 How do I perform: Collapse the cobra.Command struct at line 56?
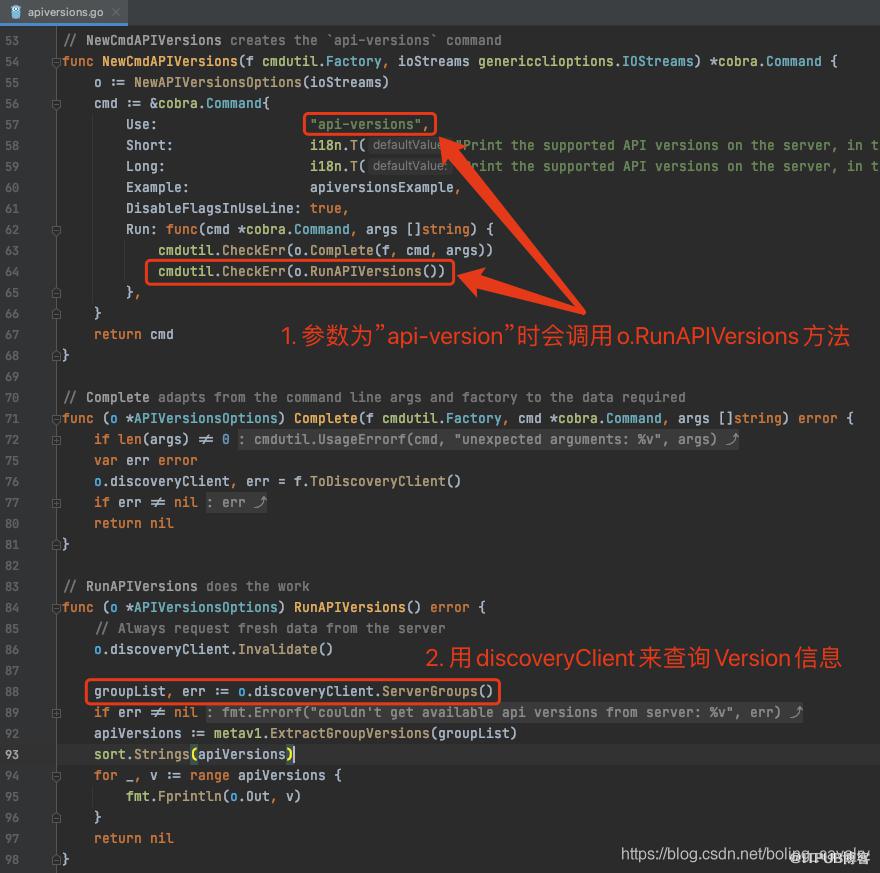(x=56, y=104)
